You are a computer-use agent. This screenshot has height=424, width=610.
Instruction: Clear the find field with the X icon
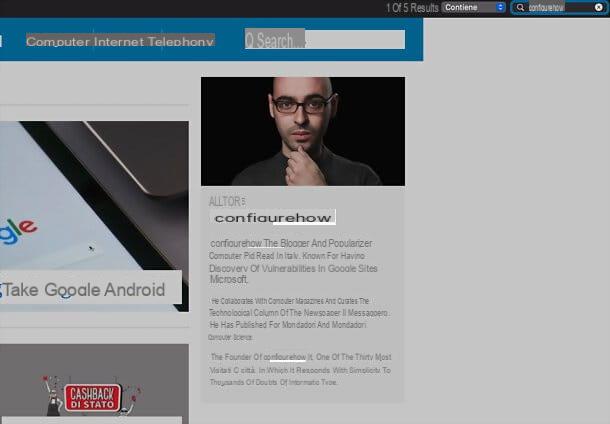point(599,7)
